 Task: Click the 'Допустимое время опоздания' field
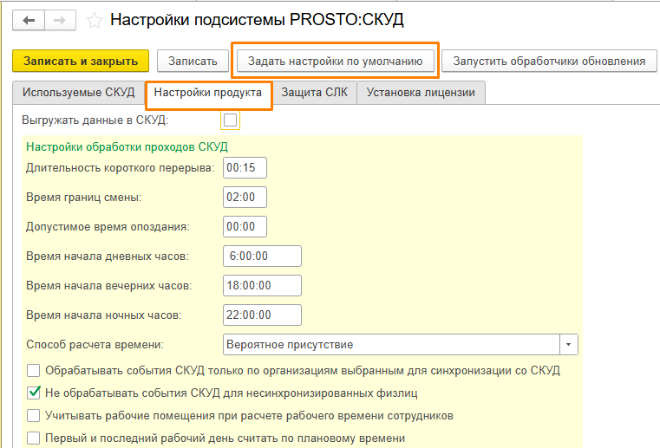(x=240, y=227)
